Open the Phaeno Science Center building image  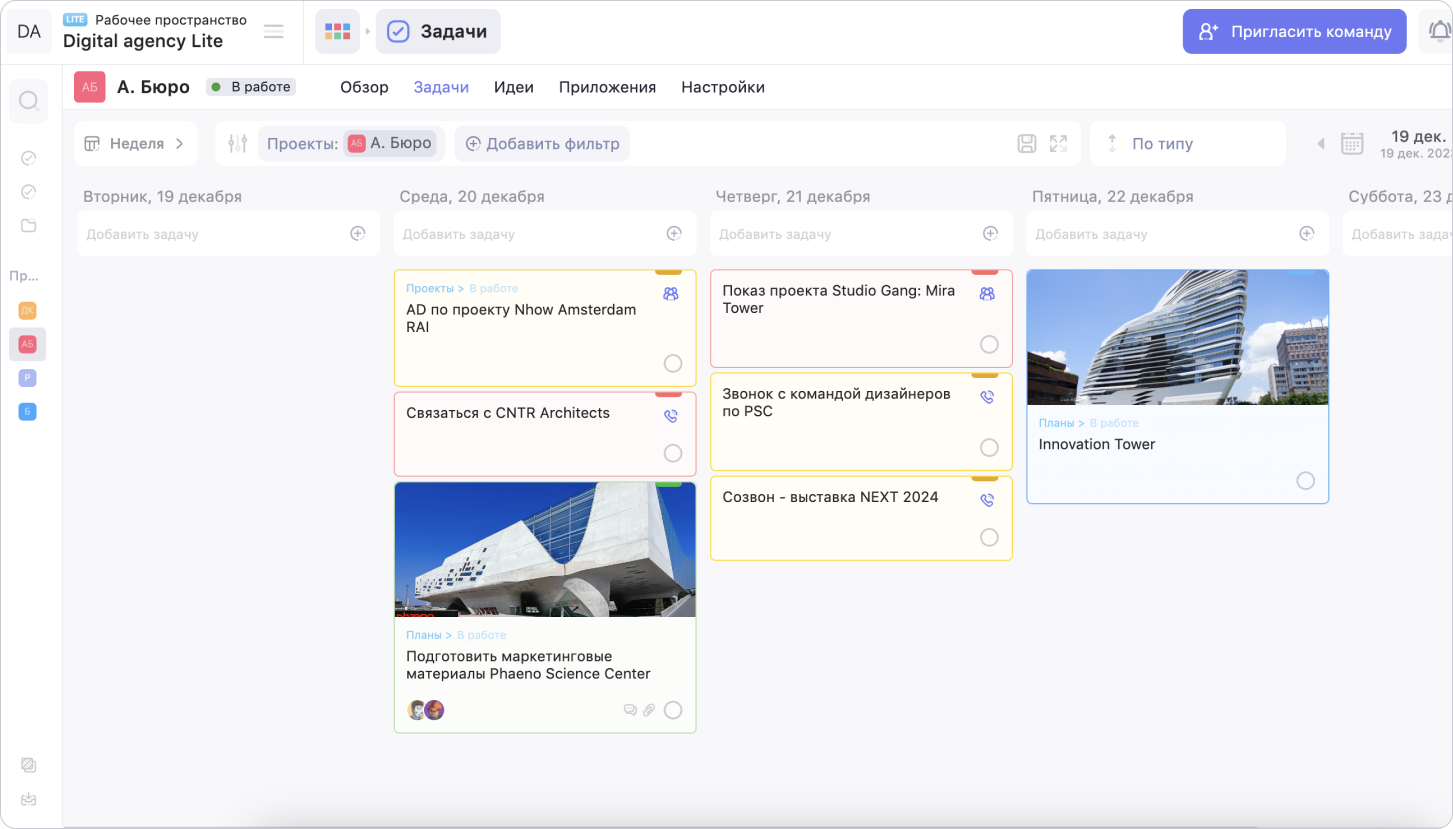pyautogui.click(x=545, y=550)
